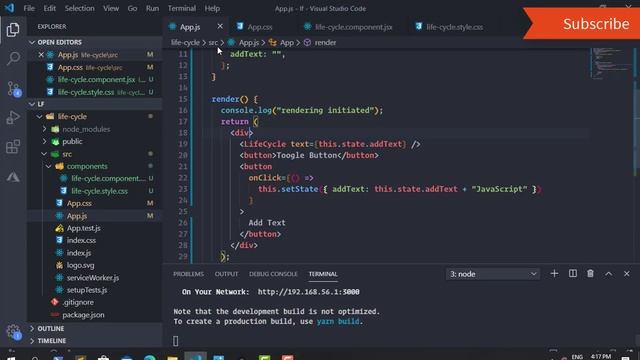Open the Run menu
The height and width of the screenshot is (360, 640).
[152, 8]
